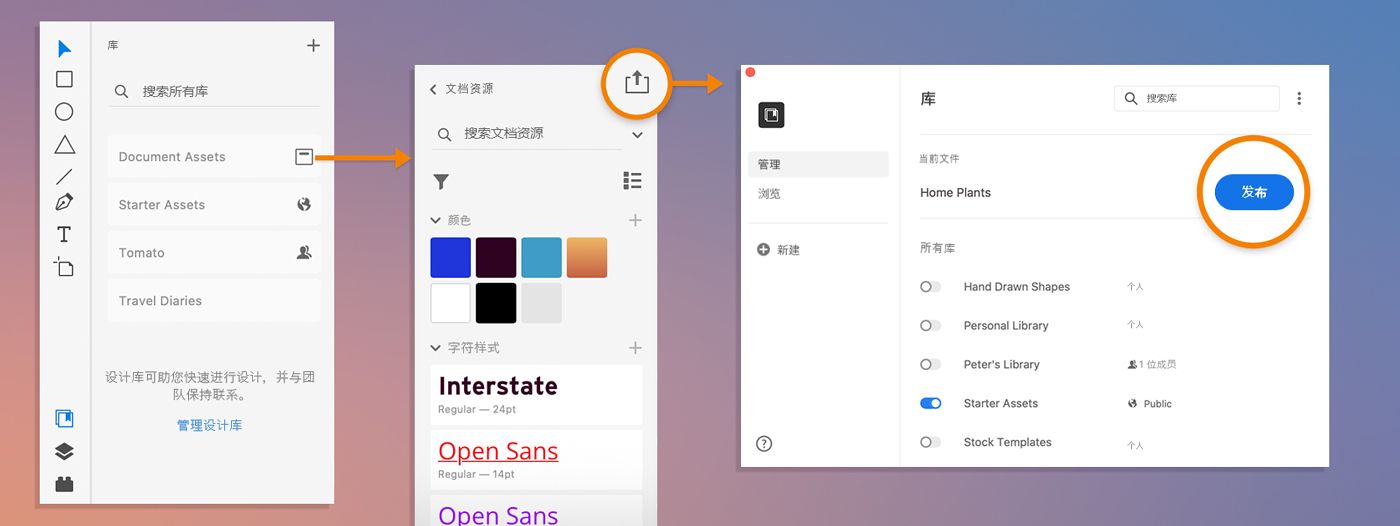Open the Starter Assets library row
Image resolution: width=1400 pixels, height=526 pixels.
214,204
